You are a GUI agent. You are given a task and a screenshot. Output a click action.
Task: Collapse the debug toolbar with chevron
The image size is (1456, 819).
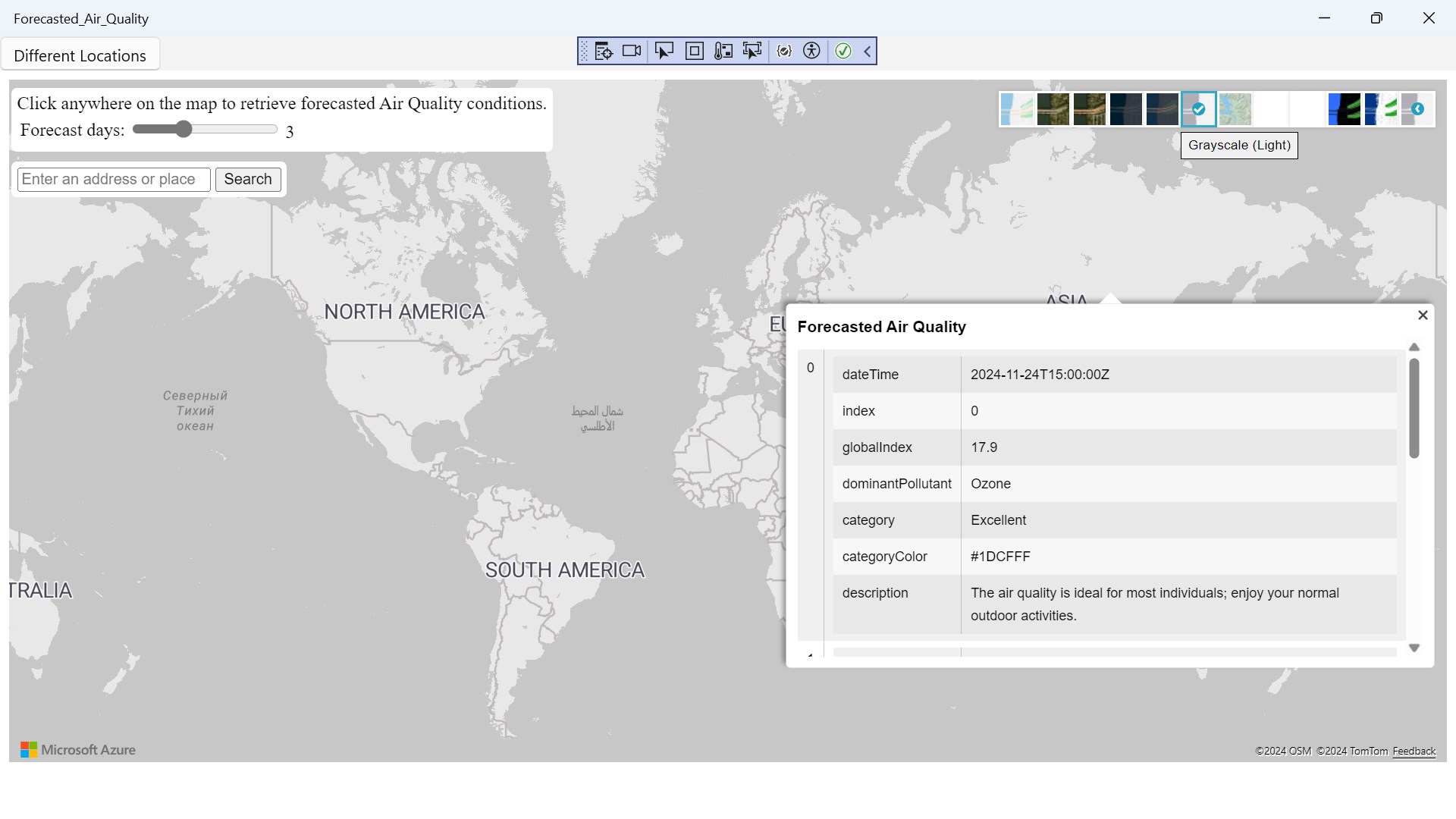click(x=868, y=51)
